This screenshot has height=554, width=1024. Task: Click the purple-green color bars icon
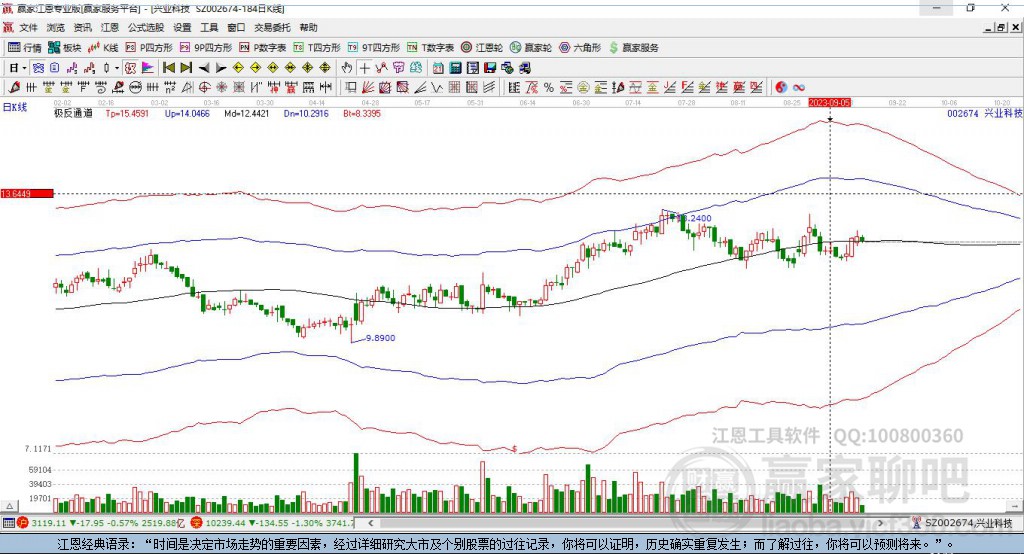point(148,67)
